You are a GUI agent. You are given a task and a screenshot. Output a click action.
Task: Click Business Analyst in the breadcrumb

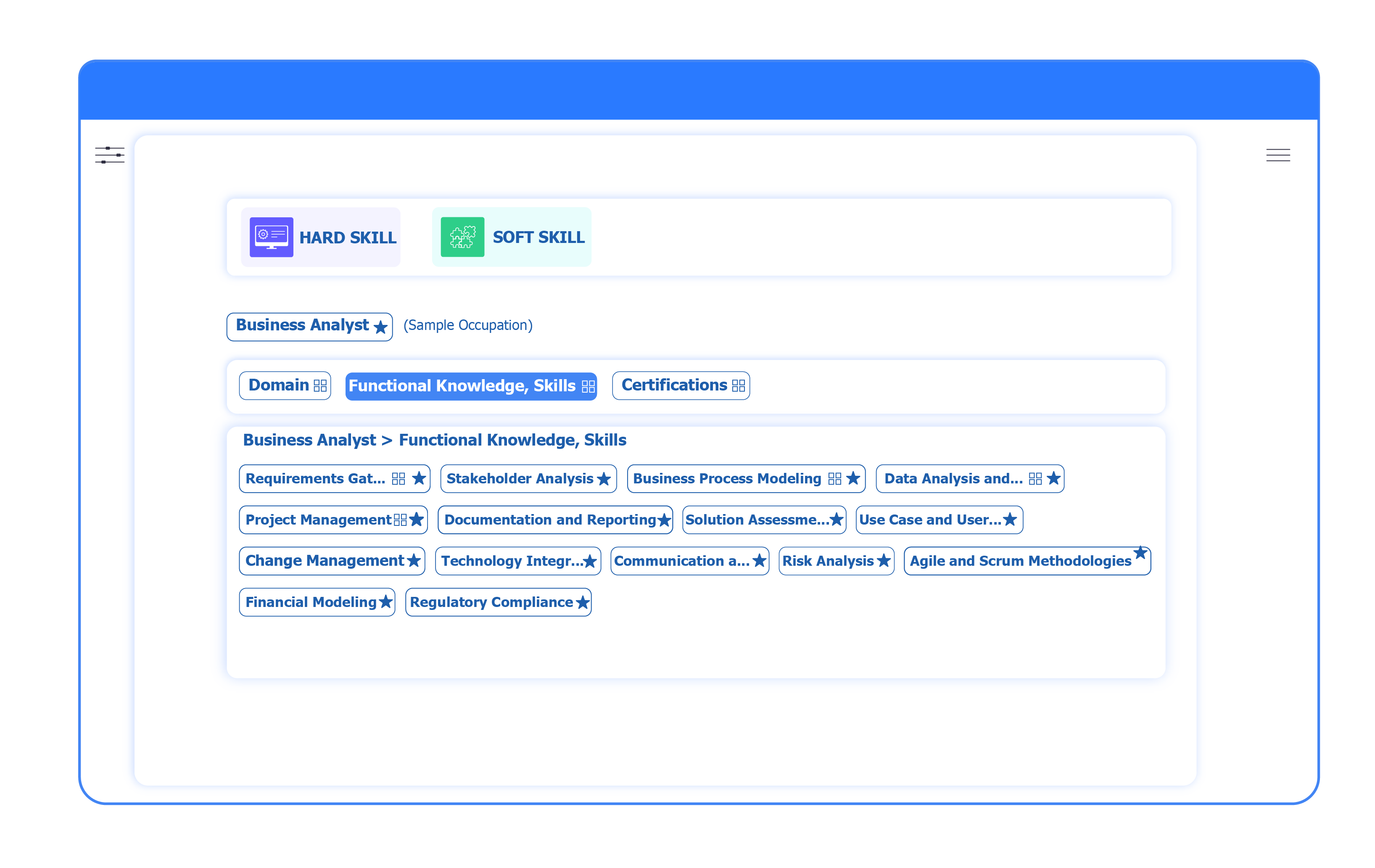pyautogui.click(x=309, y=440)
